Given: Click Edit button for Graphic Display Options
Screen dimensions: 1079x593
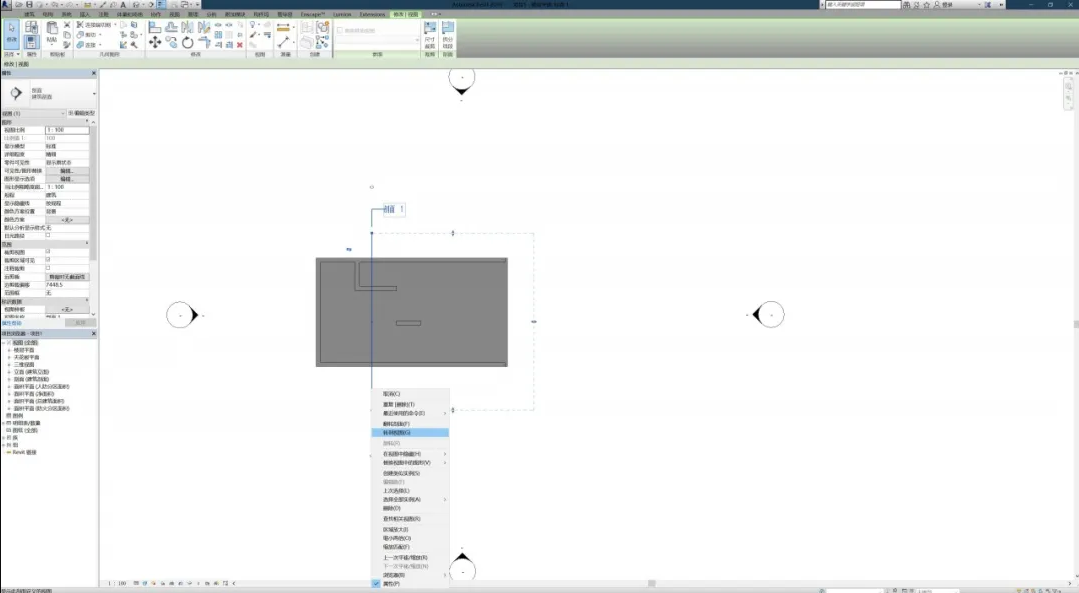Looking at the screenshot, I should click(x=67, y=179).
